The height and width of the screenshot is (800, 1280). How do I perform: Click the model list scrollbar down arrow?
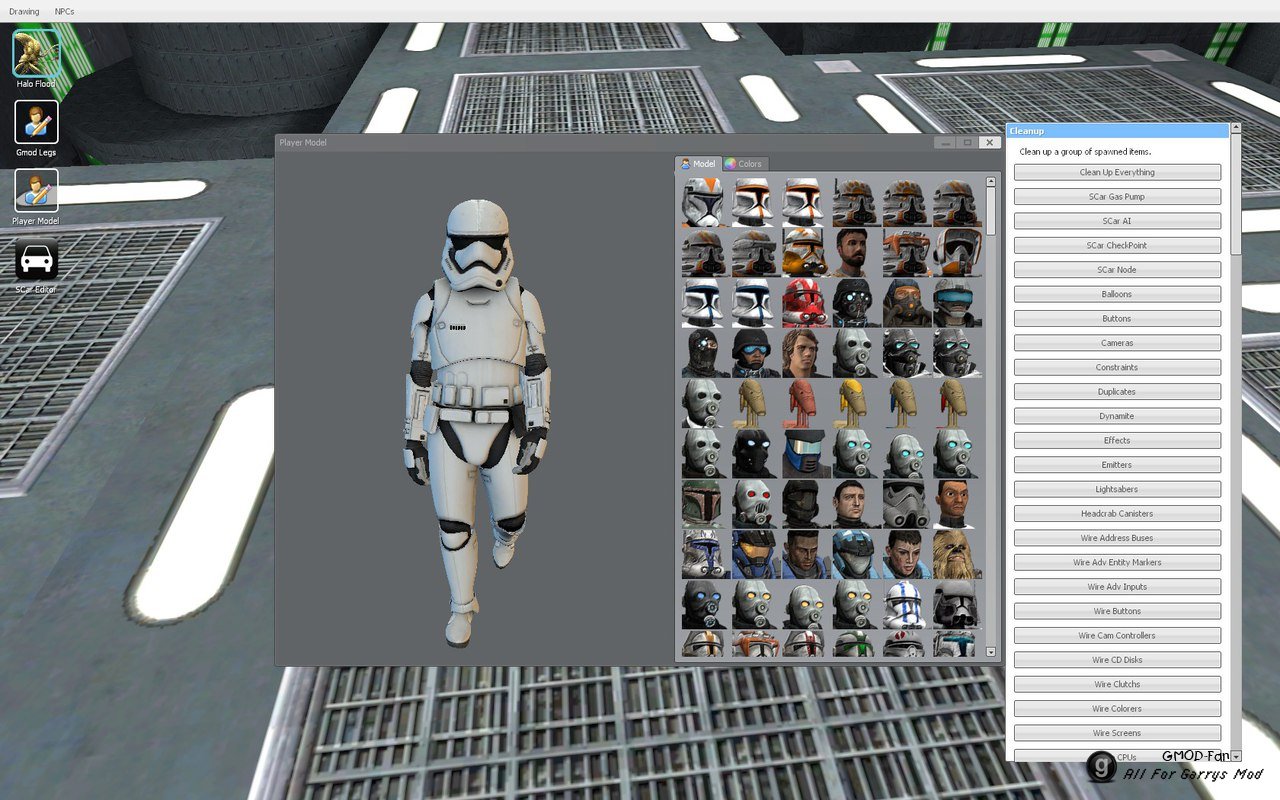click(x=991, y=651)
